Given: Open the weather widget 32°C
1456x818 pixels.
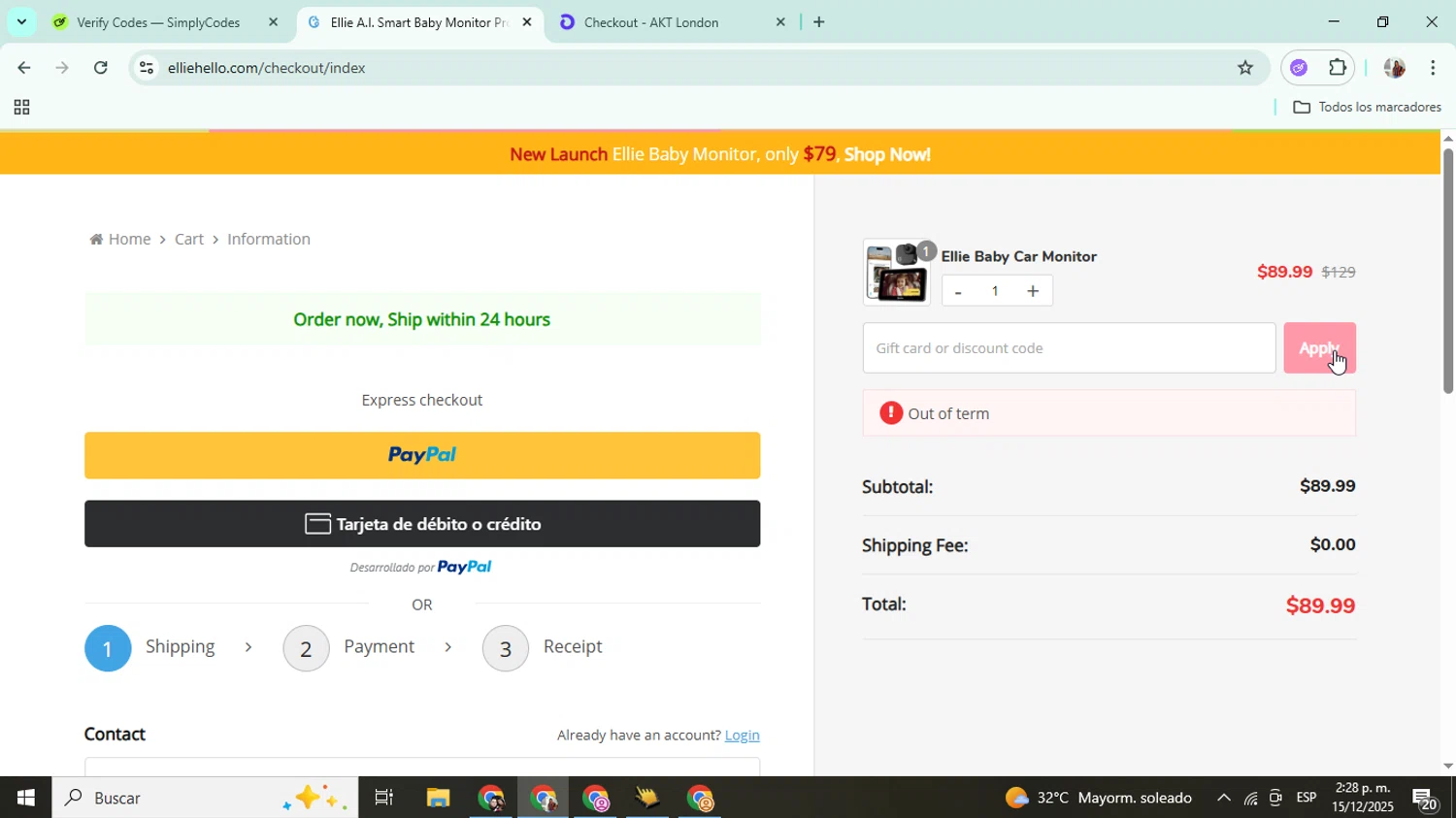Looking at the screenshot, I should (x=1099, y=798).
